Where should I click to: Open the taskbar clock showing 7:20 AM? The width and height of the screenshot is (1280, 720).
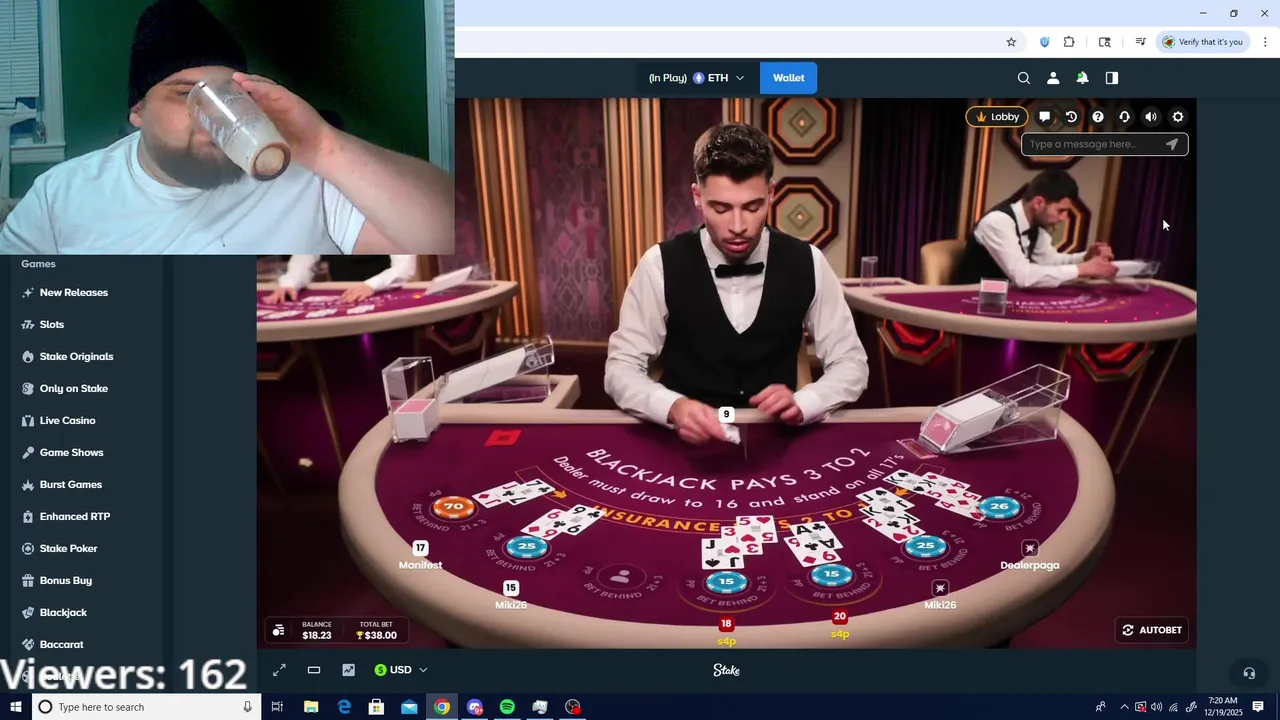tap(1222, 707)
